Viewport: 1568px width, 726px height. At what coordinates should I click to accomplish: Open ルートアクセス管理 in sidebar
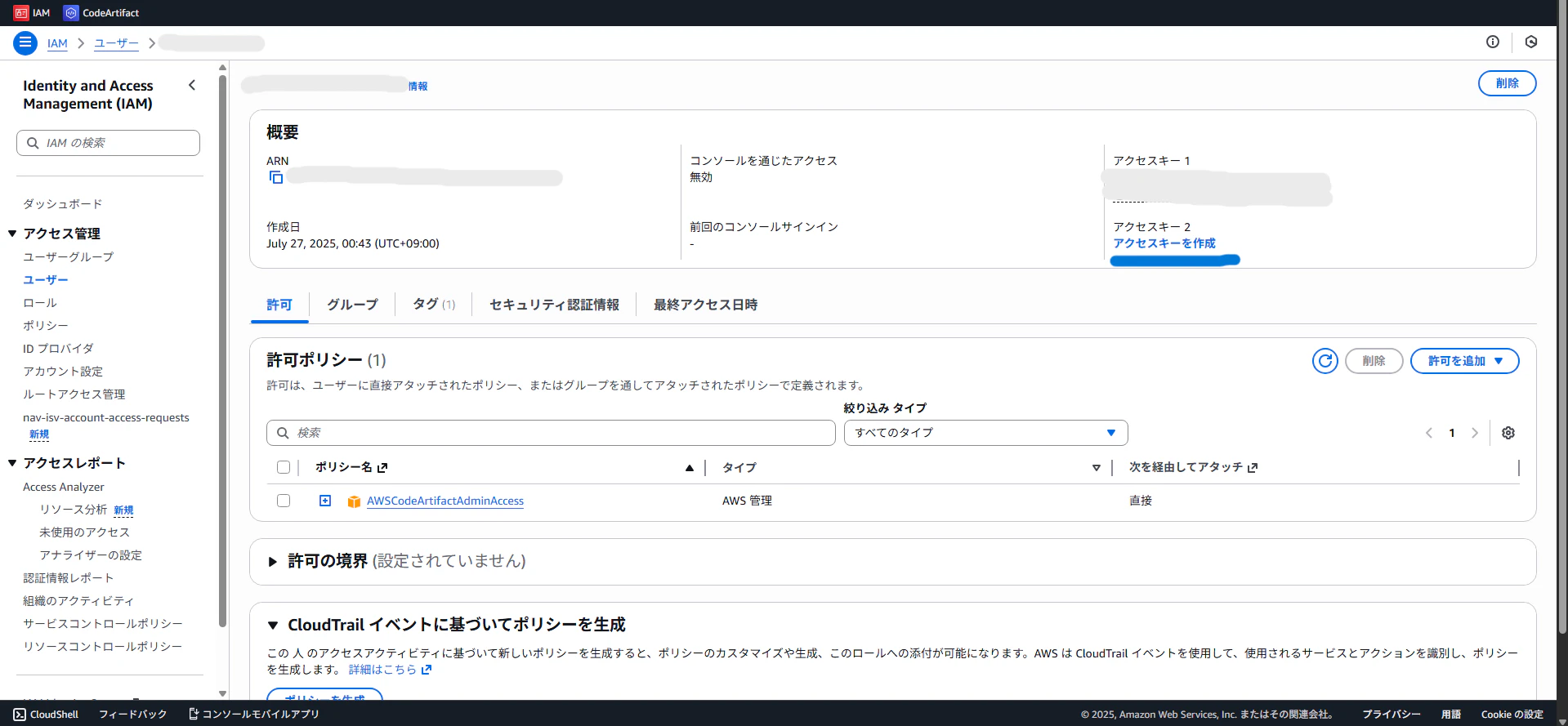74,394
